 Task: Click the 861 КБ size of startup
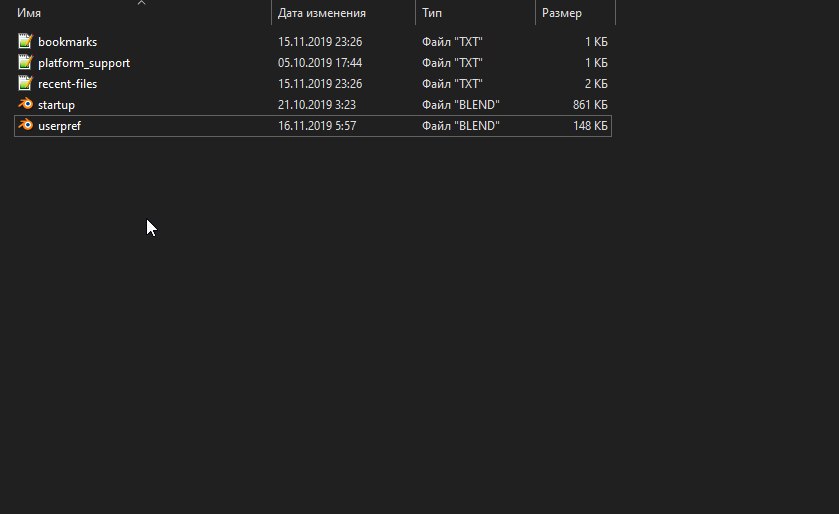[x=590, y=105]
